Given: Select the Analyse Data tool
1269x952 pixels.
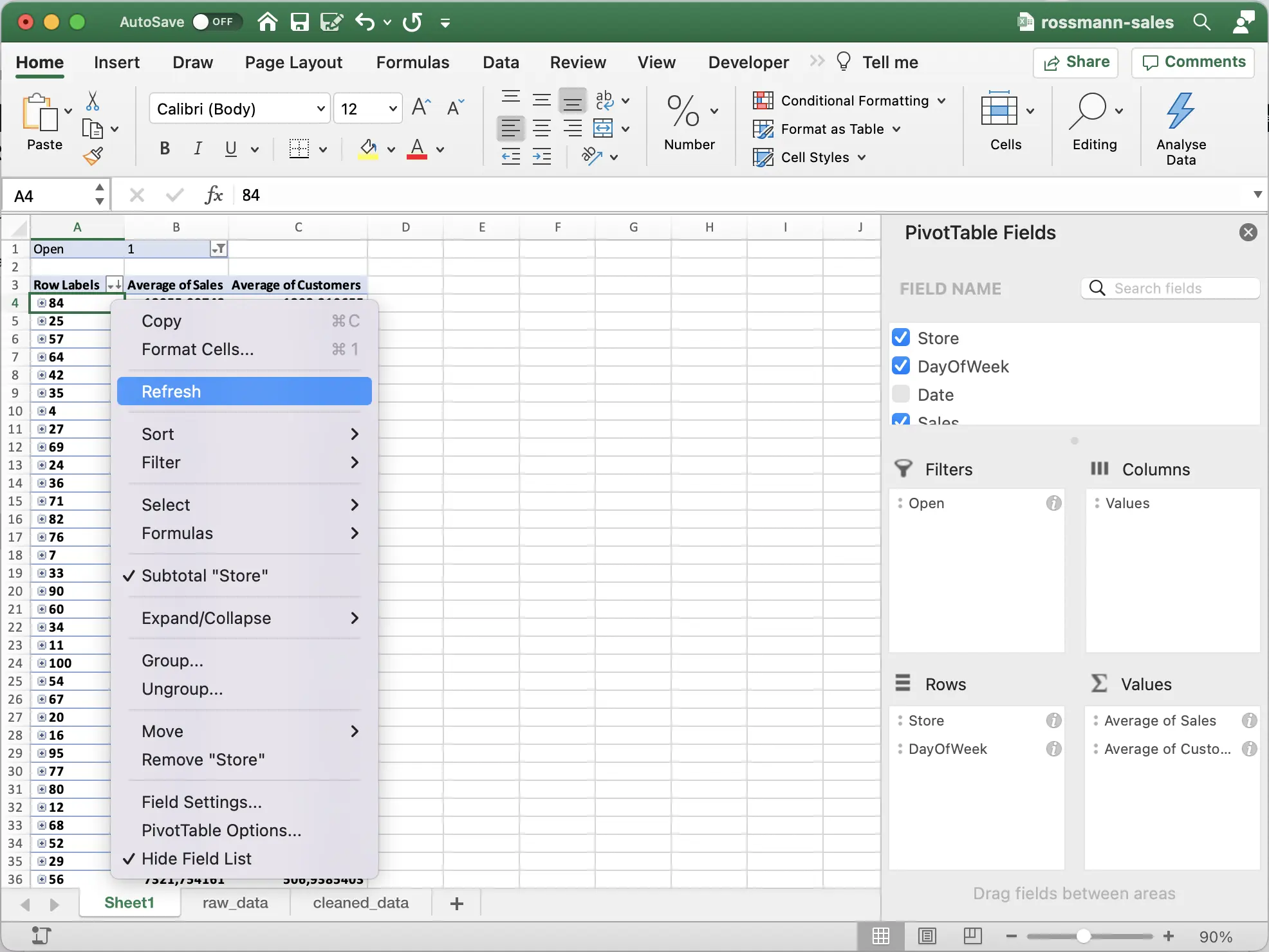Looking at the screenshot, I should pos(1180,126).
